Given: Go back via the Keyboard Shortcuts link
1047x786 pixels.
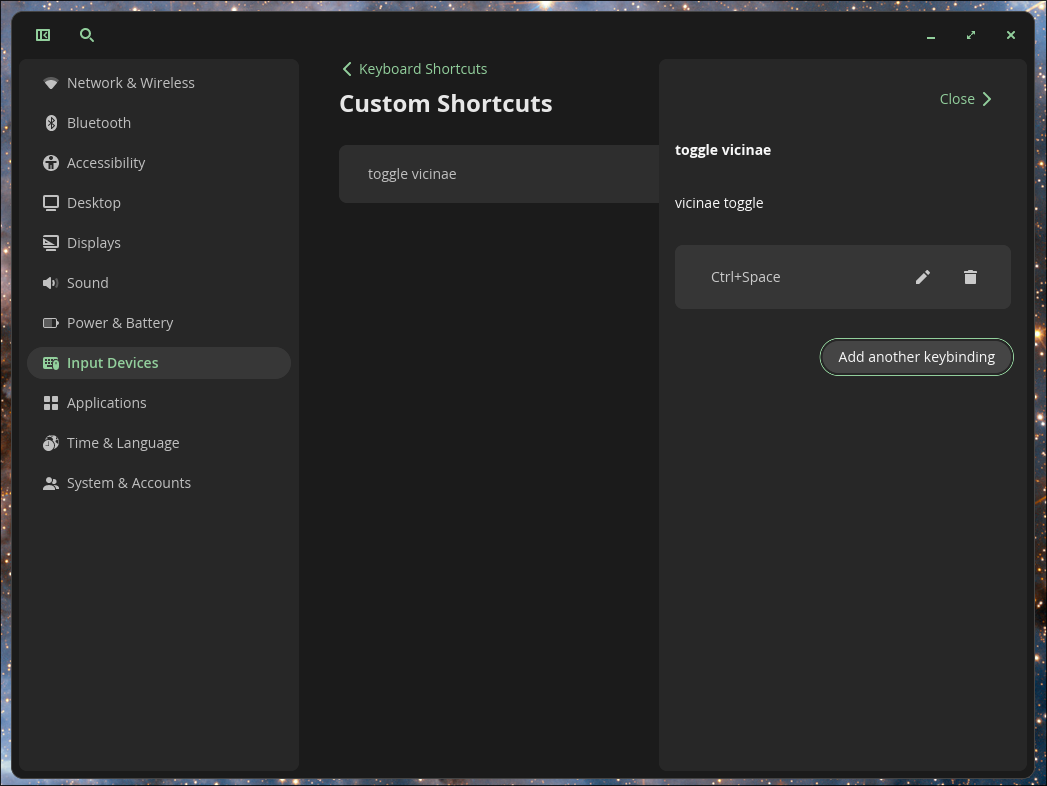Looking at the screenshot, I should click(x=422, y=68).
